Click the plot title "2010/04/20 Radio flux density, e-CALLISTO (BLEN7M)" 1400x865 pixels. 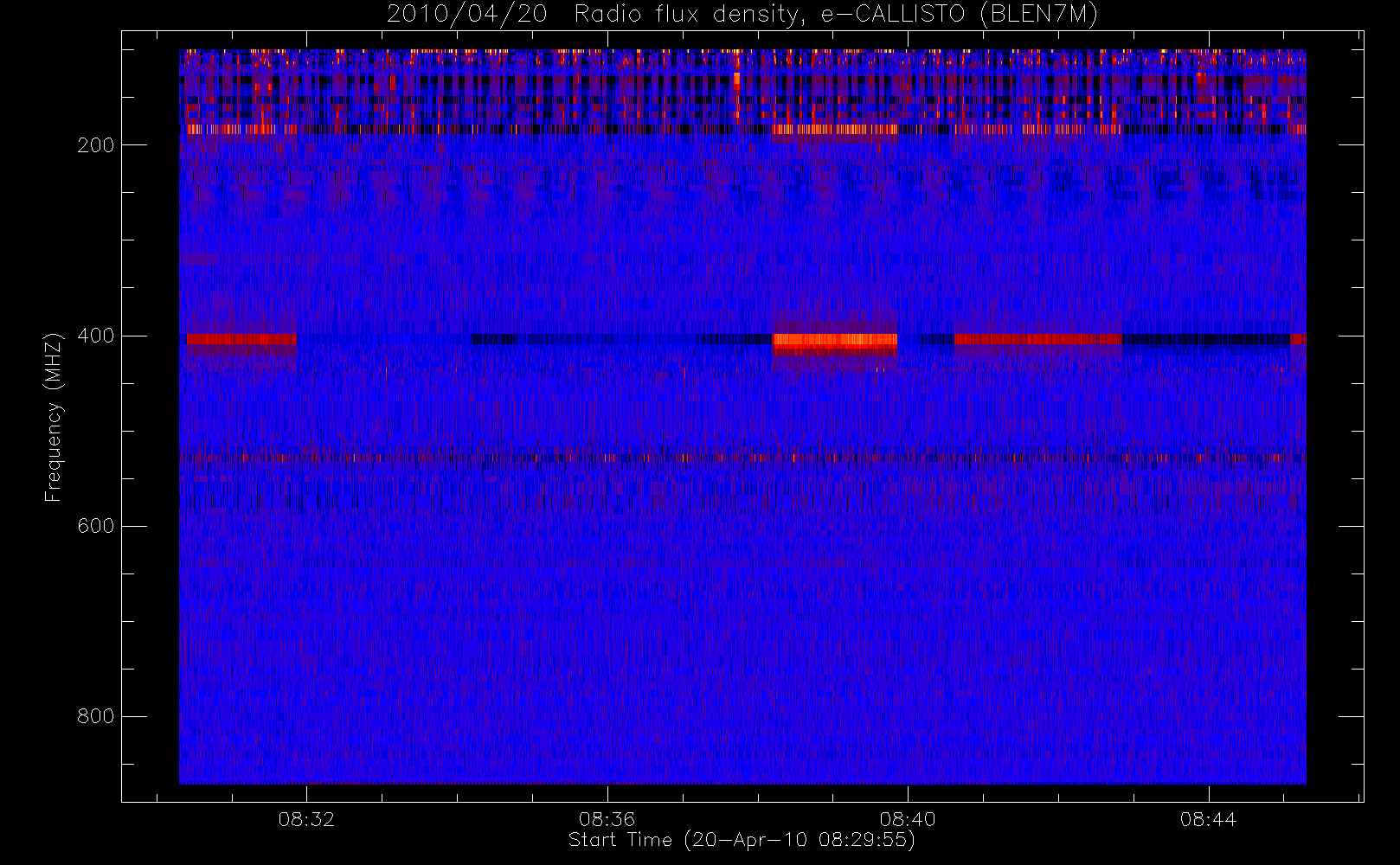pyautogui.click(x=742, y=15)
